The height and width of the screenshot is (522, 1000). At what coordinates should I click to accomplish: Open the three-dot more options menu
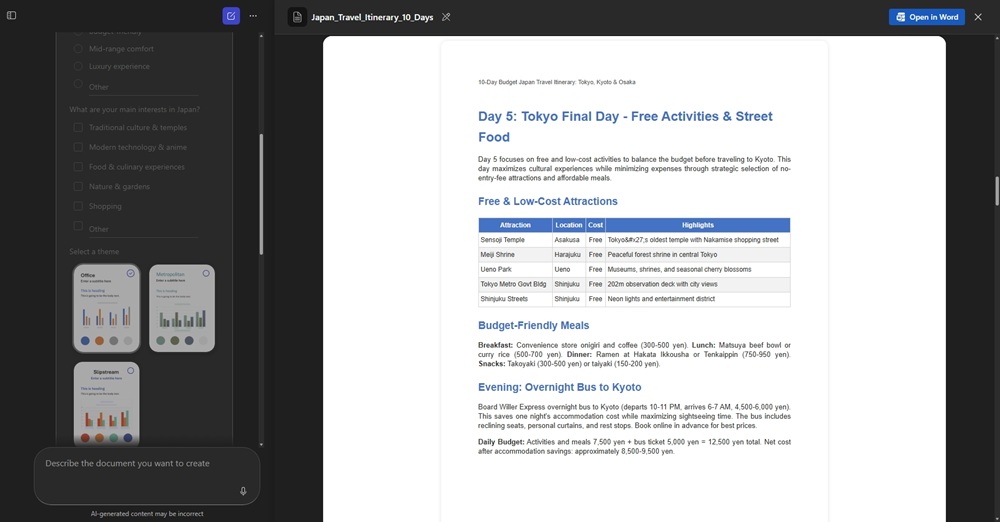(253, 16)
